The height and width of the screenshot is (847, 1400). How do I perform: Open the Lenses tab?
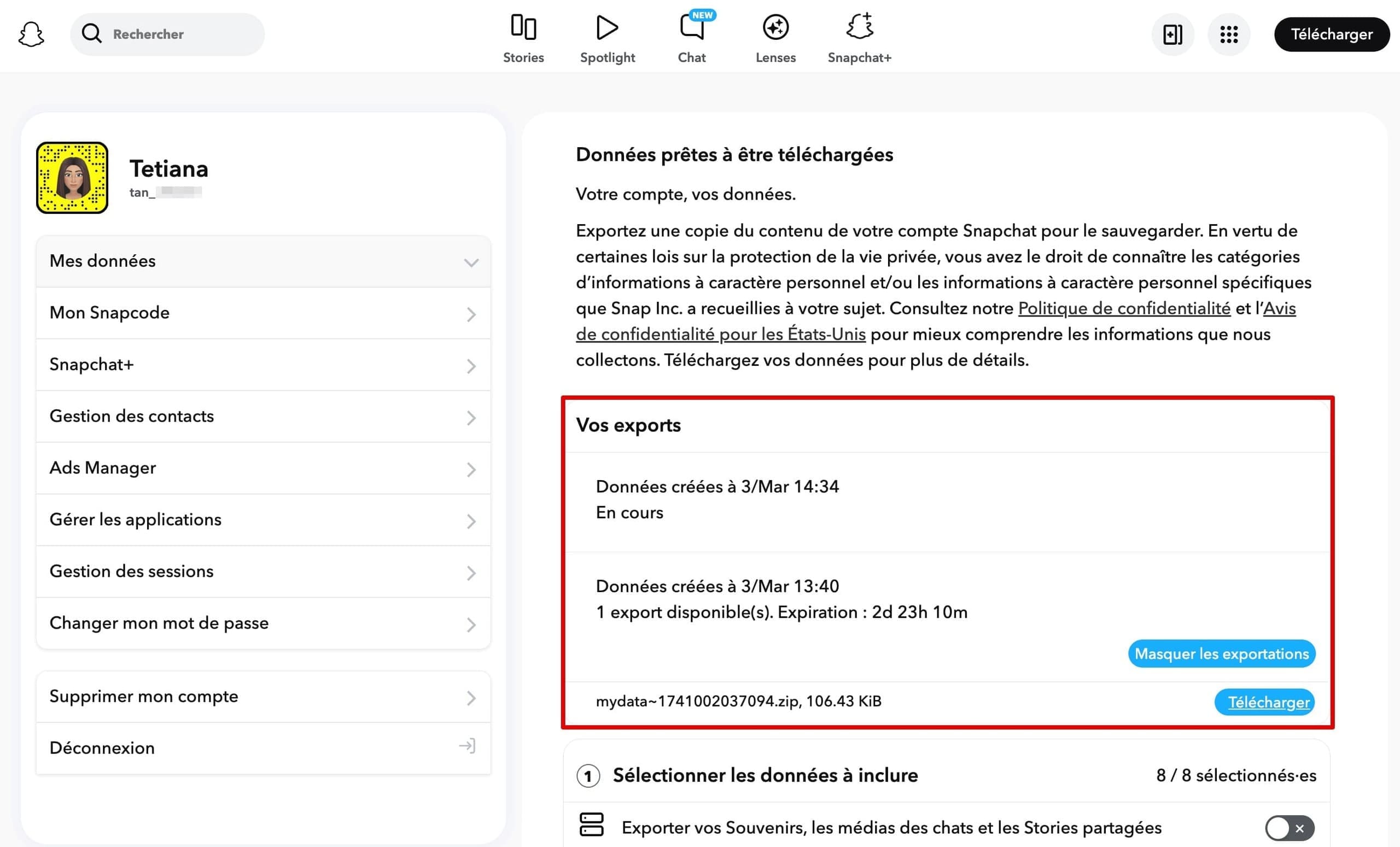[775, 39]
